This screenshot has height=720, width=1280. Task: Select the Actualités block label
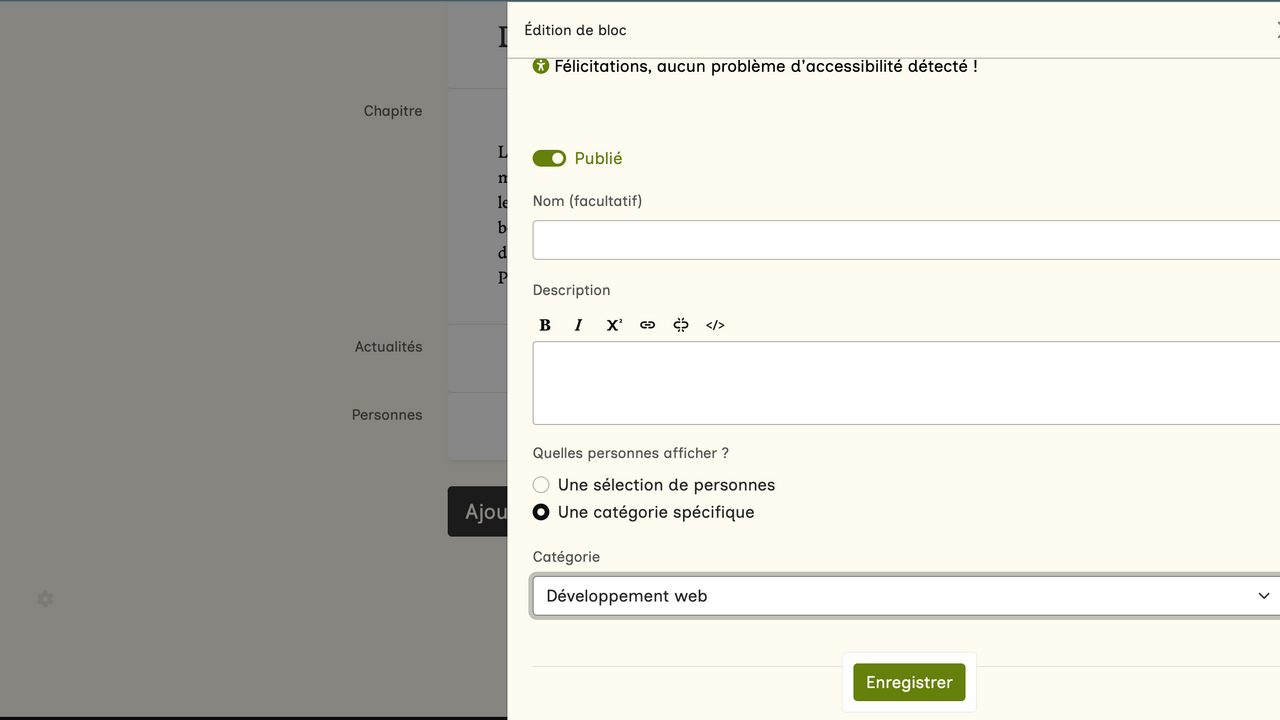click(x=388, y=347)
